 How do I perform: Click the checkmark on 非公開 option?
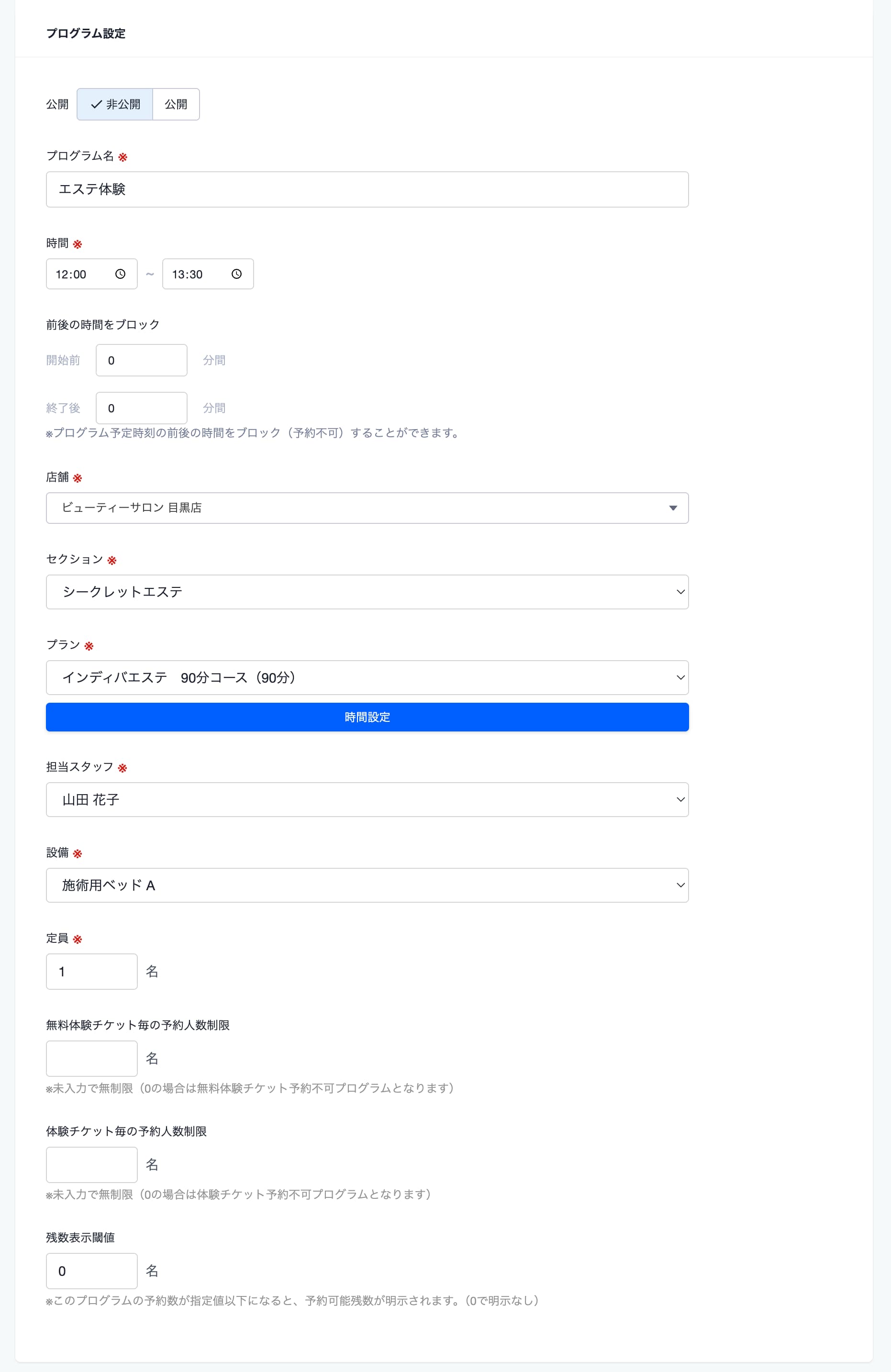coord(96,104)
